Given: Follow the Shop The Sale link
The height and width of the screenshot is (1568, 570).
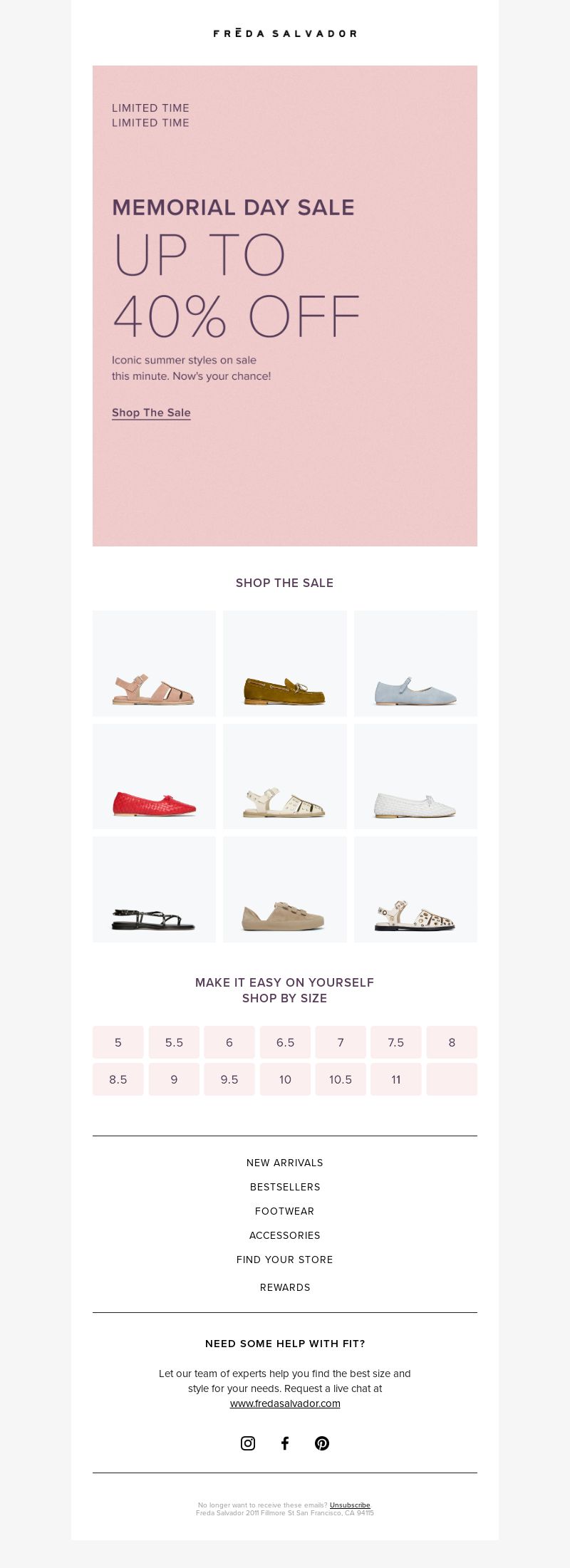Looking at the screenshot, I should tap(151, 412).
